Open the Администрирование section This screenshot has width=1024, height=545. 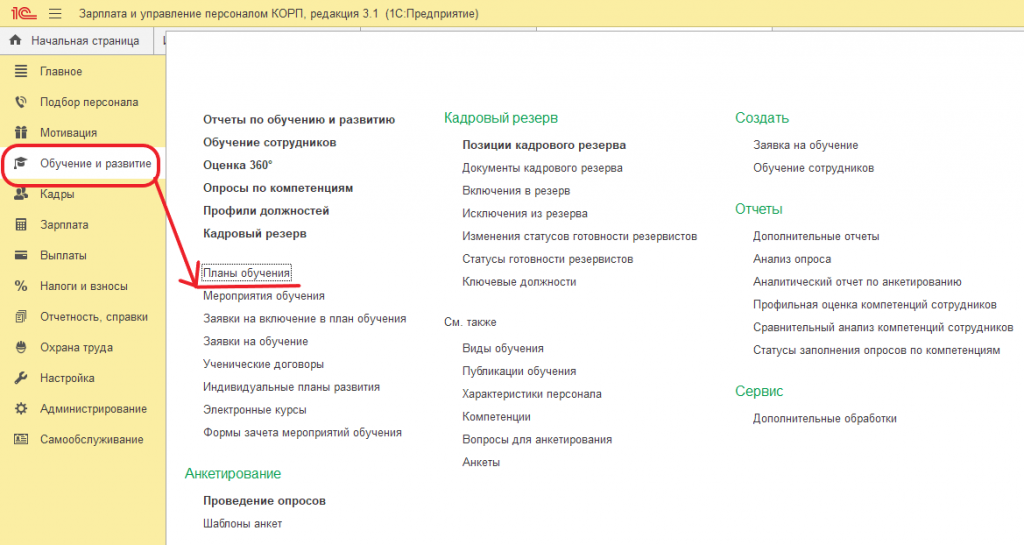(x=93, y=409)
